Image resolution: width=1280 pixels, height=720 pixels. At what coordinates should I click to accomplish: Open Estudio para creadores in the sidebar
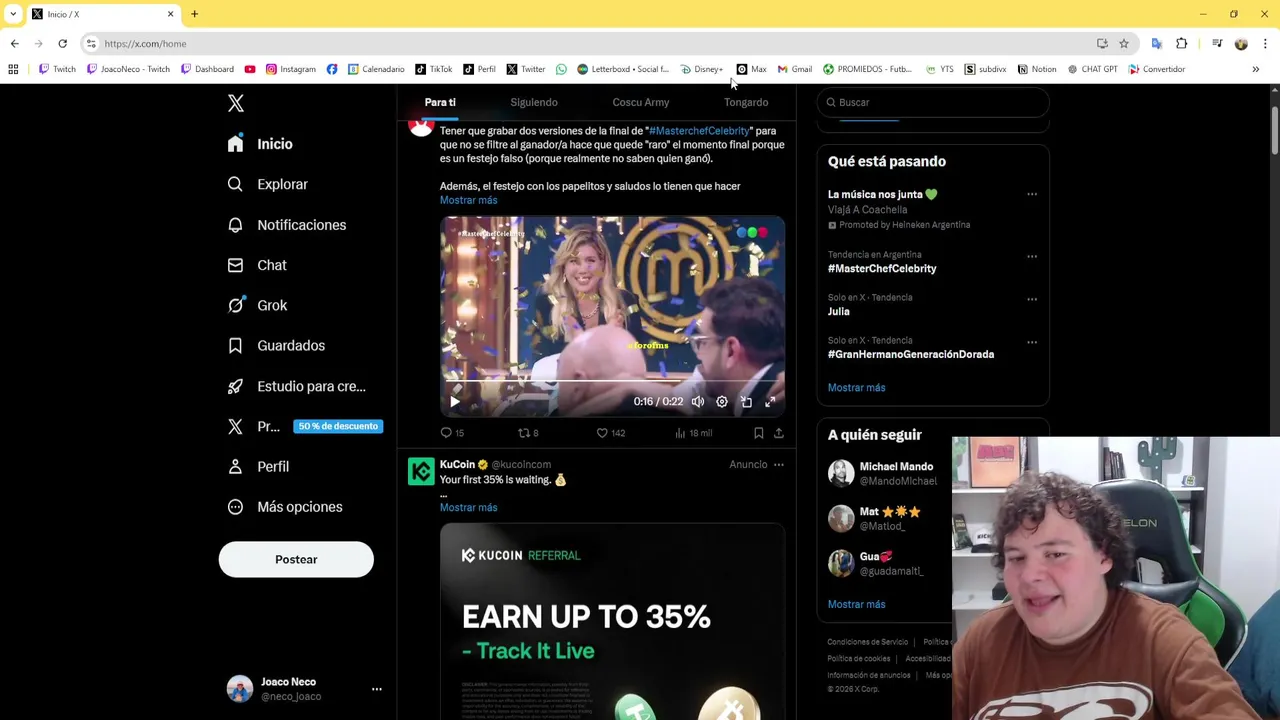coord(296,386)
